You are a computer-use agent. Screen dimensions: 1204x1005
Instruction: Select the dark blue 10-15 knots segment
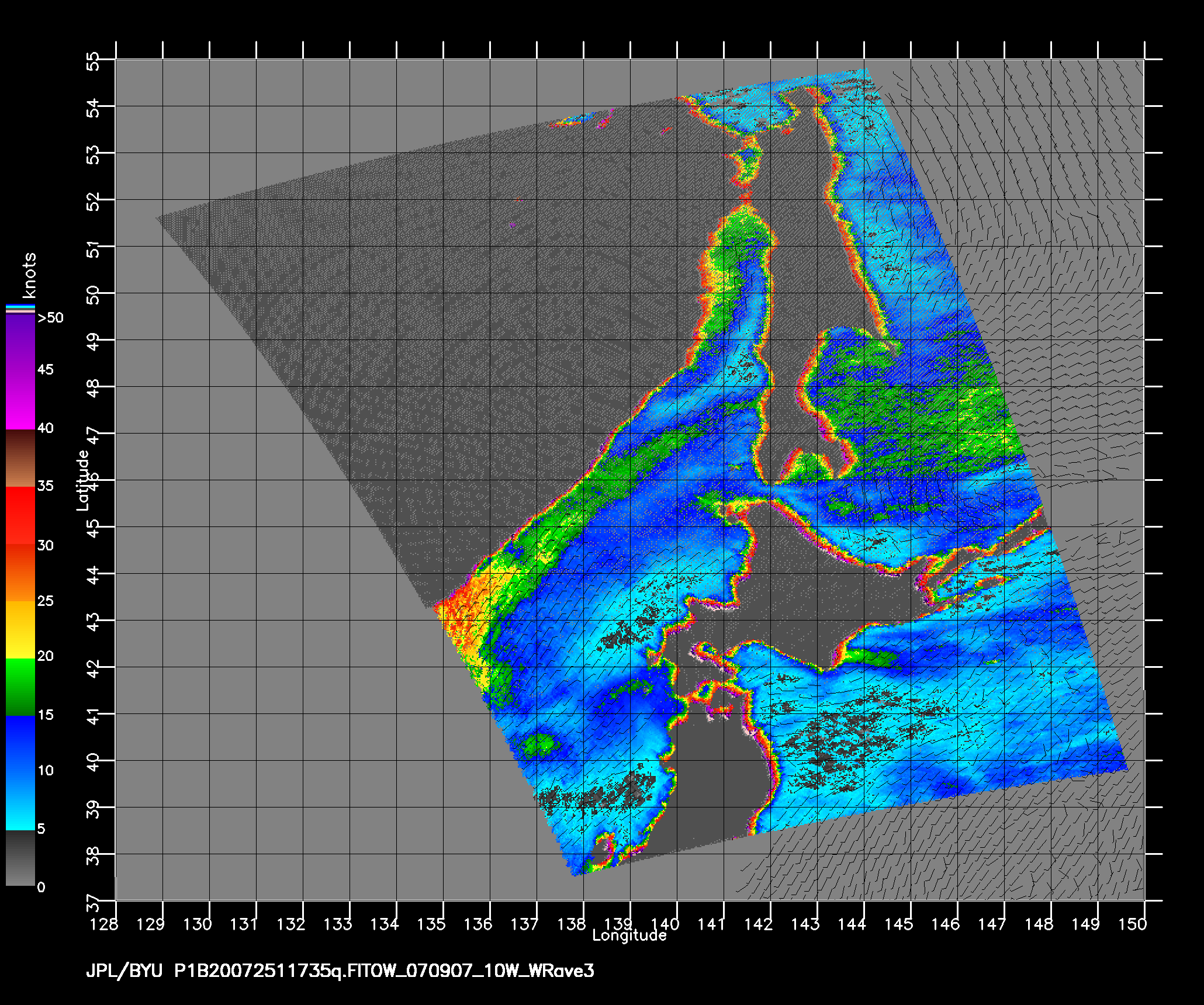[x=20, y=744]
